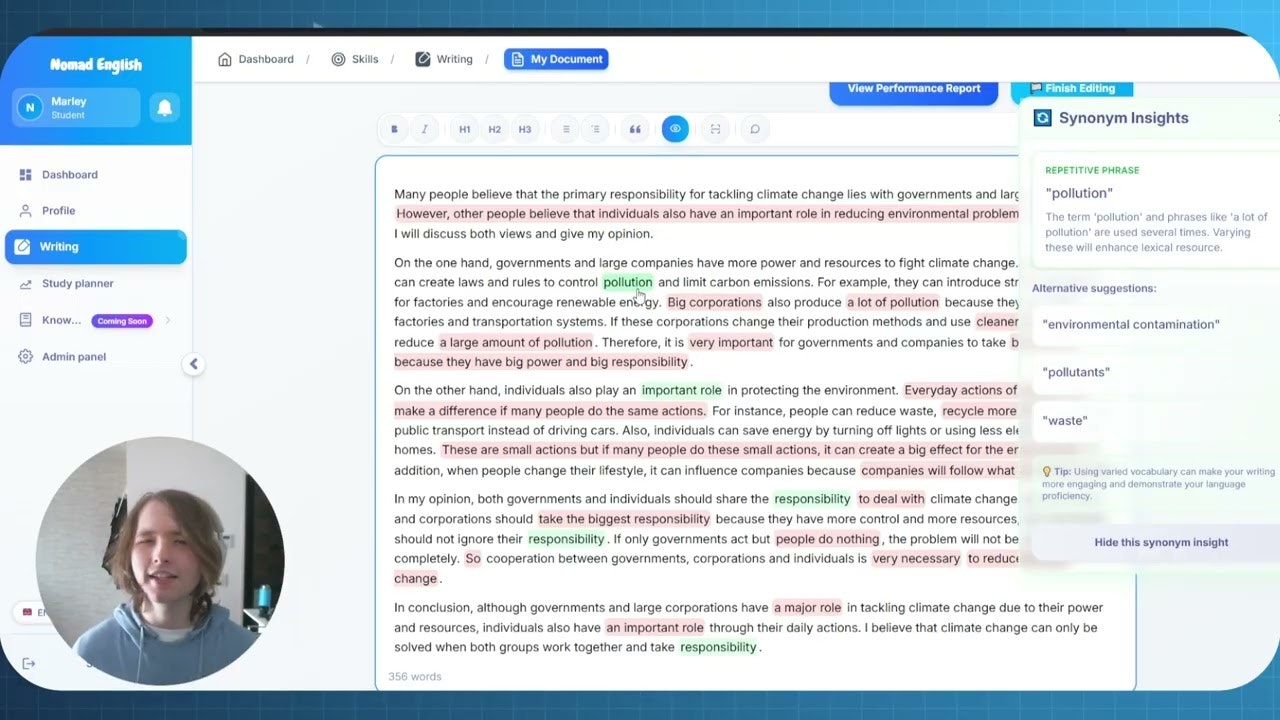Select Writing in the left sidebar
Image resolution: width=1280 pixels, height=720 pixels.
click(96, 247)
